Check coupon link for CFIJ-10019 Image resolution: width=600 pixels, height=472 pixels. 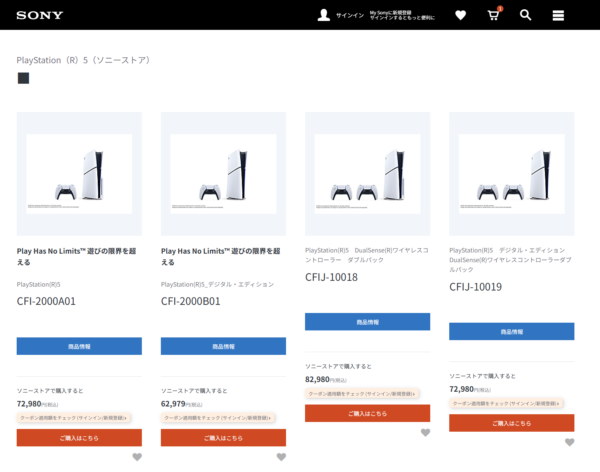(x=506, y=403)
